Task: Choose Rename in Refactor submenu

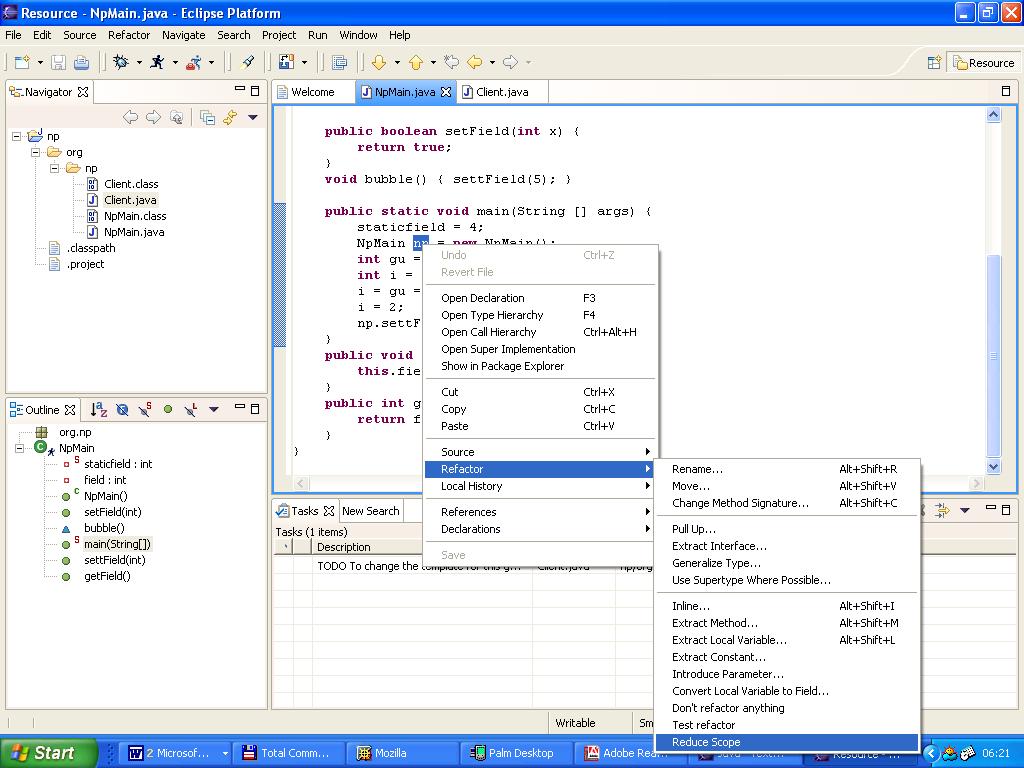Action: pyautogui.click(x=786, y=469)
